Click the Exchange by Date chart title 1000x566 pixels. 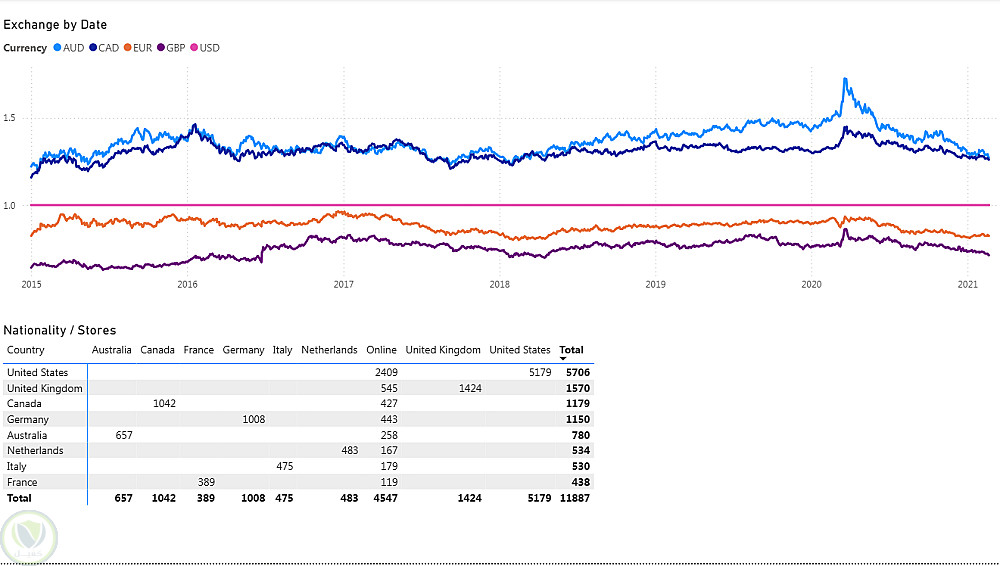[x=55, y=24]
